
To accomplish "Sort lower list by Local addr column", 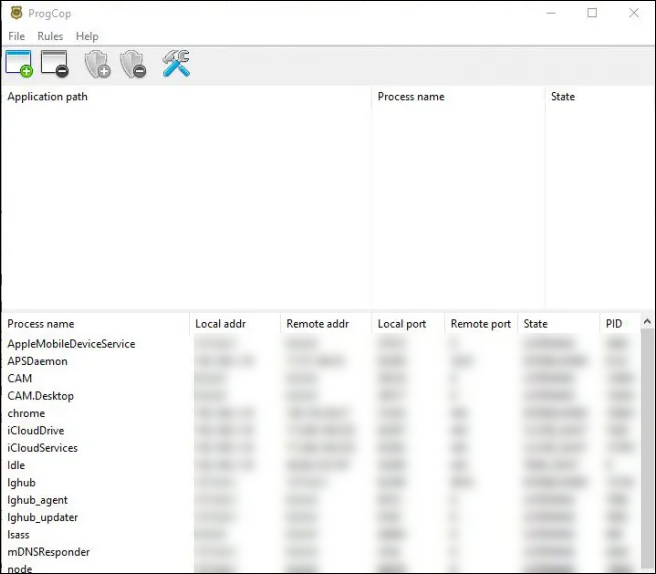I will (221, 324).
